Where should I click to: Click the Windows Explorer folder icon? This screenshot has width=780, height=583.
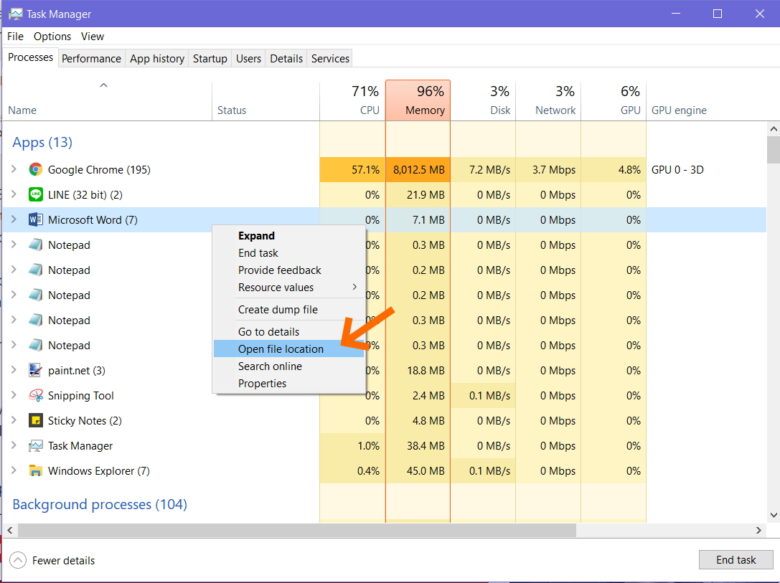click(36, 471)
